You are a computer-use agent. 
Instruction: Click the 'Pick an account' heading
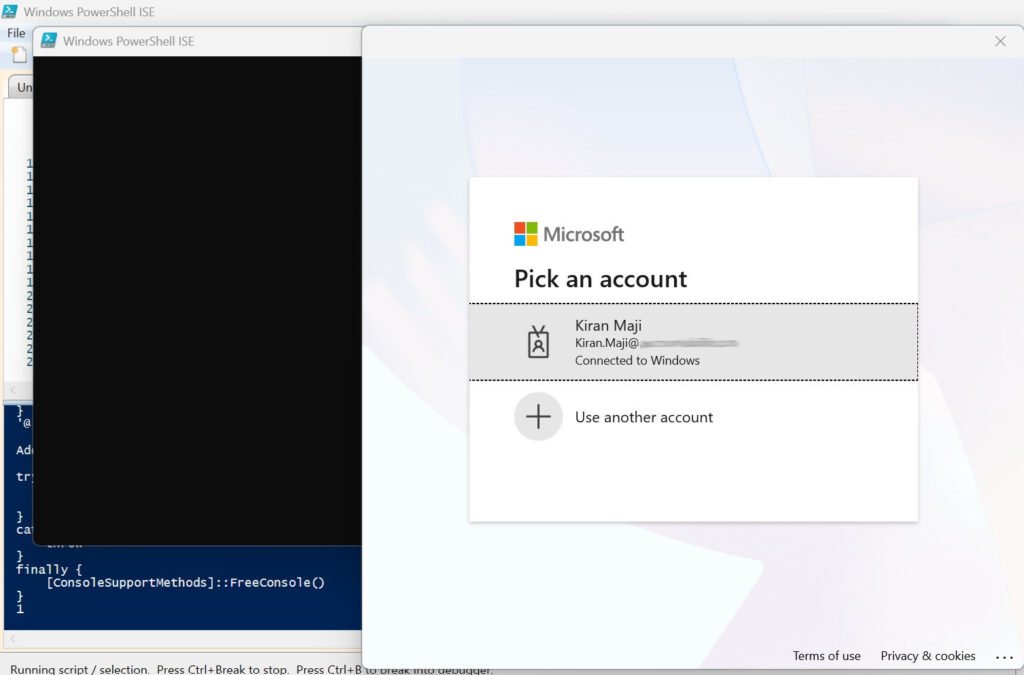(600, 279)
